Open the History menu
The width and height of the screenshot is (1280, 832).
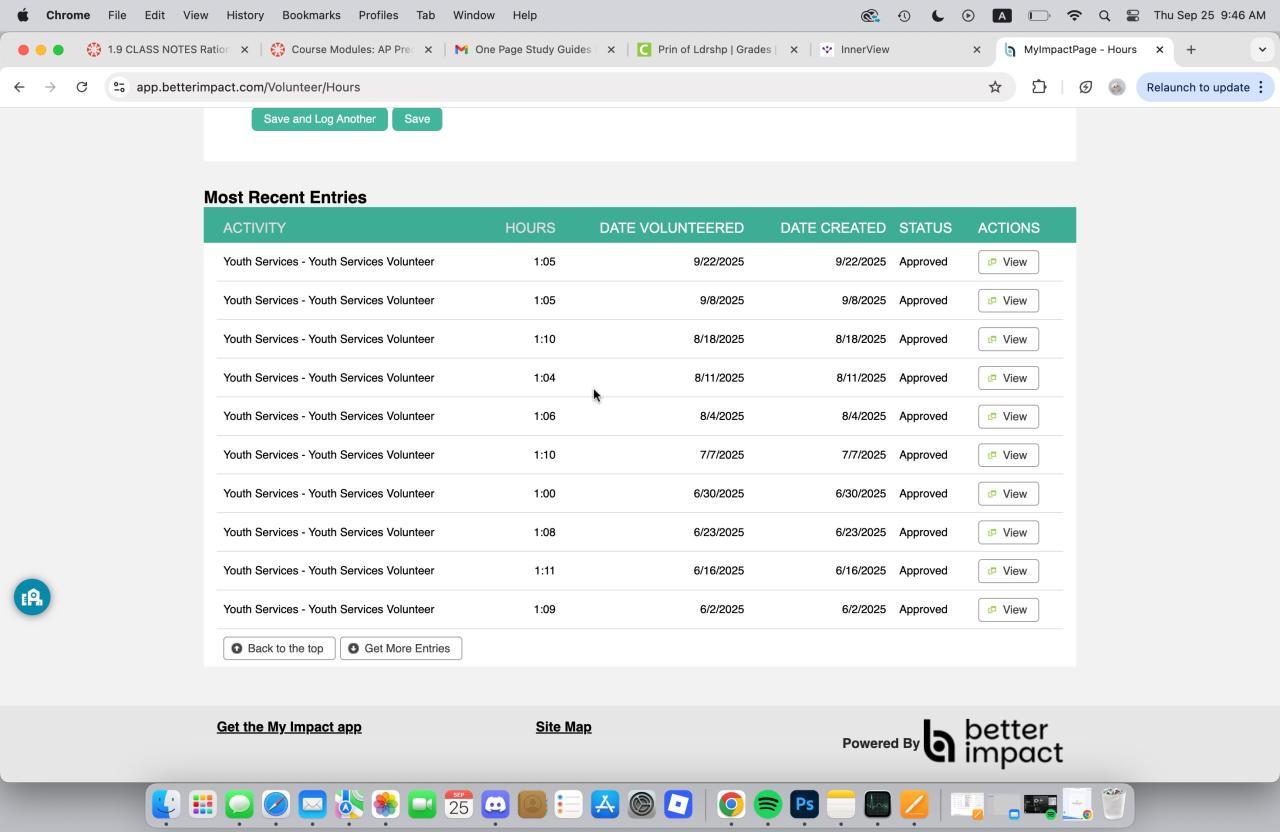tap(245, 15)
